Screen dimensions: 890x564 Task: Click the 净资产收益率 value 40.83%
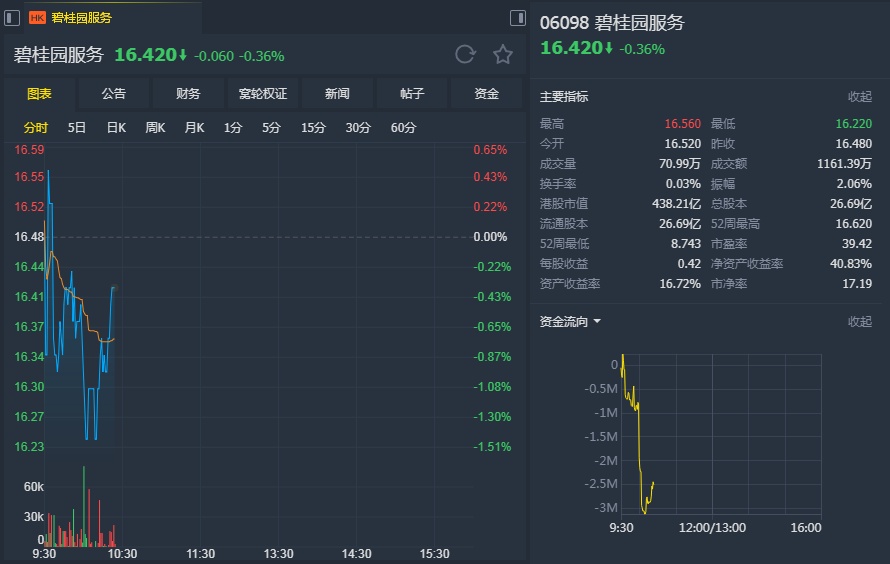pos(850,264)
